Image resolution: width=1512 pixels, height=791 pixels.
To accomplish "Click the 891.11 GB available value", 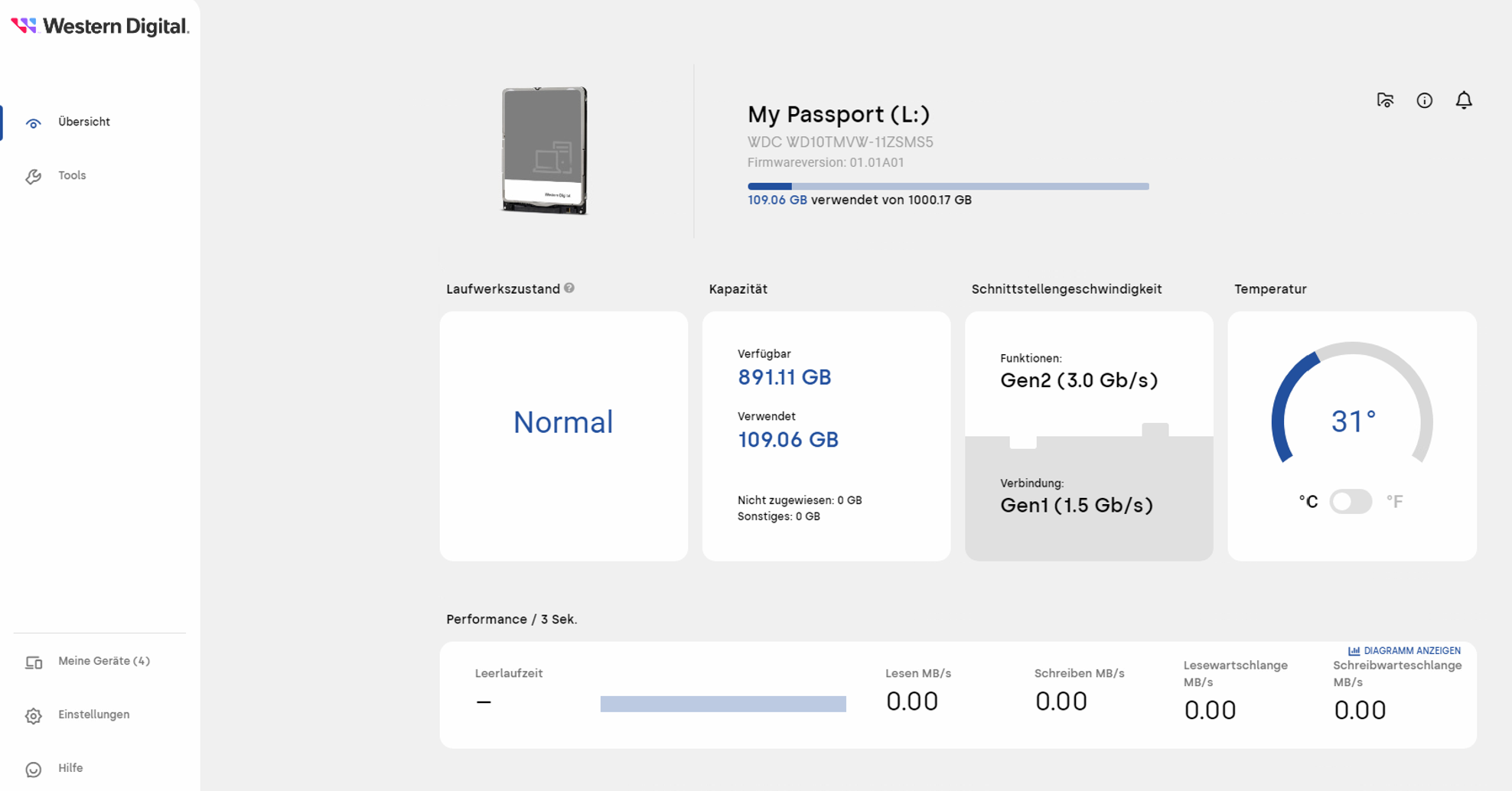I will pyautogui.click(x=784, y=377).
